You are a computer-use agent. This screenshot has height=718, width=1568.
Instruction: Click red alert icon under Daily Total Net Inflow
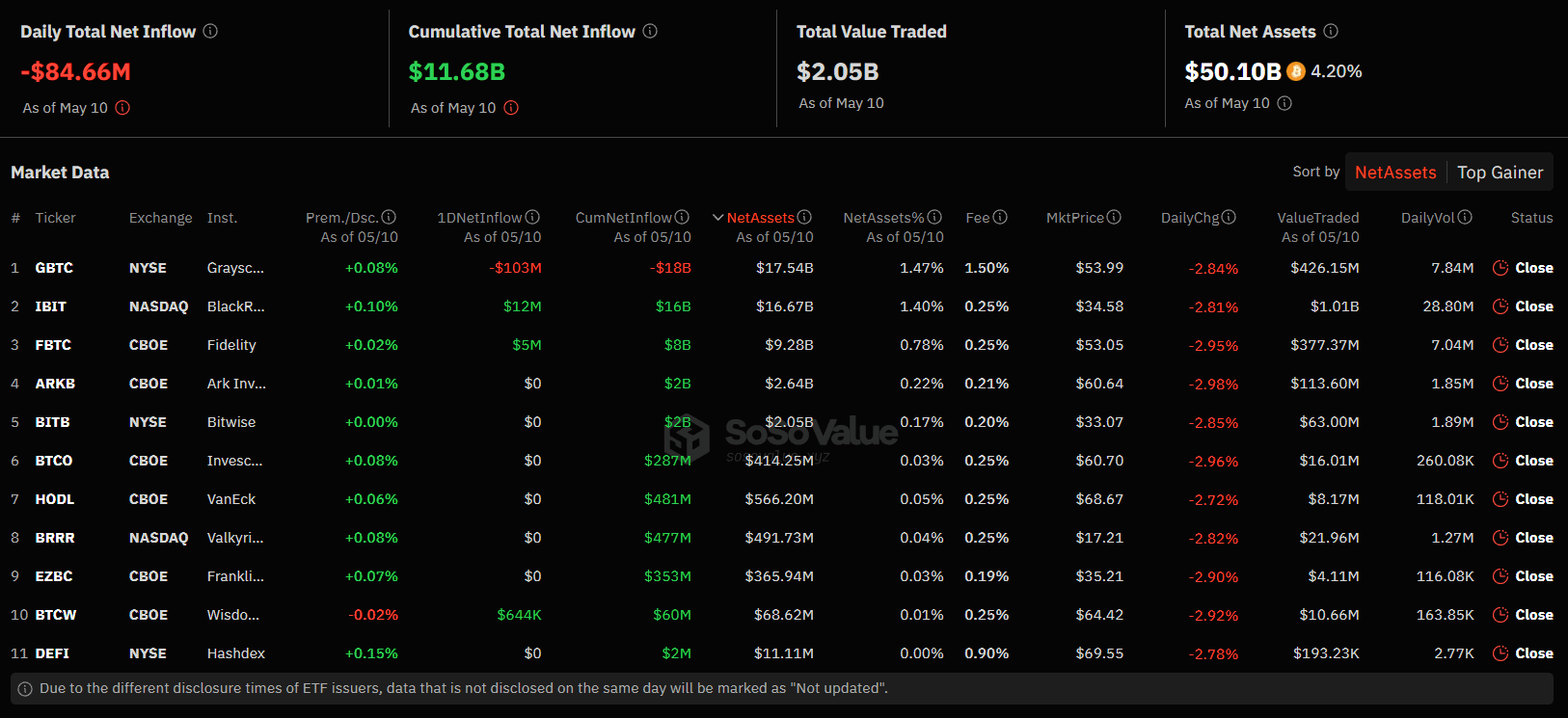pos(122,108)
